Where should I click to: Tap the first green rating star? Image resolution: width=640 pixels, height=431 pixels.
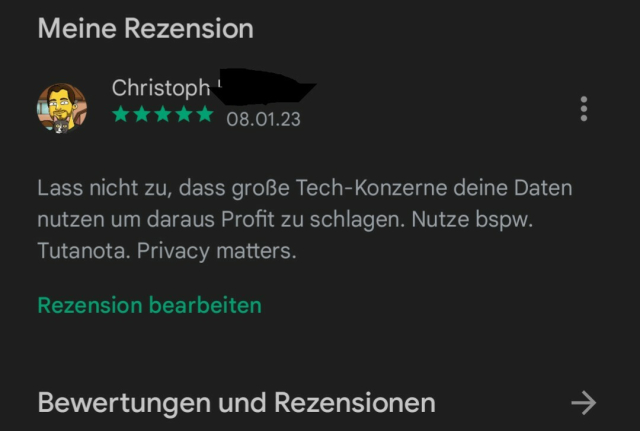[121, 114]
